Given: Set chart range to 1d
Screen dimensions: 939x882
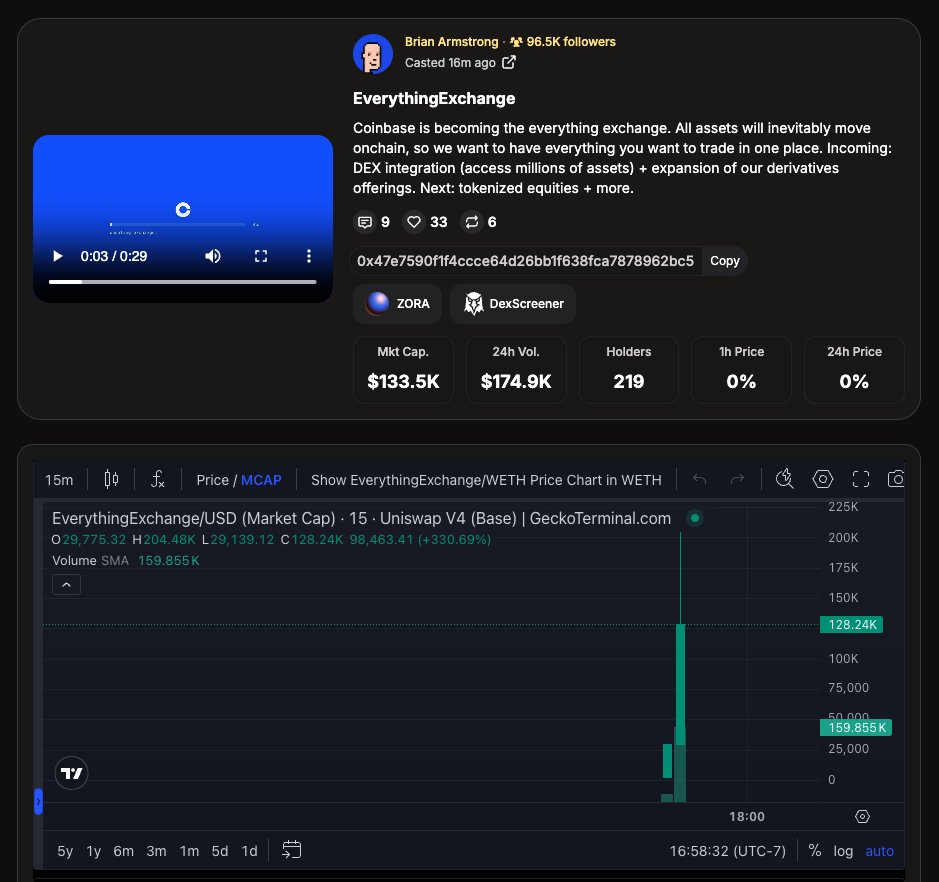Looking at the screenshot, I should tap(249, 851).
